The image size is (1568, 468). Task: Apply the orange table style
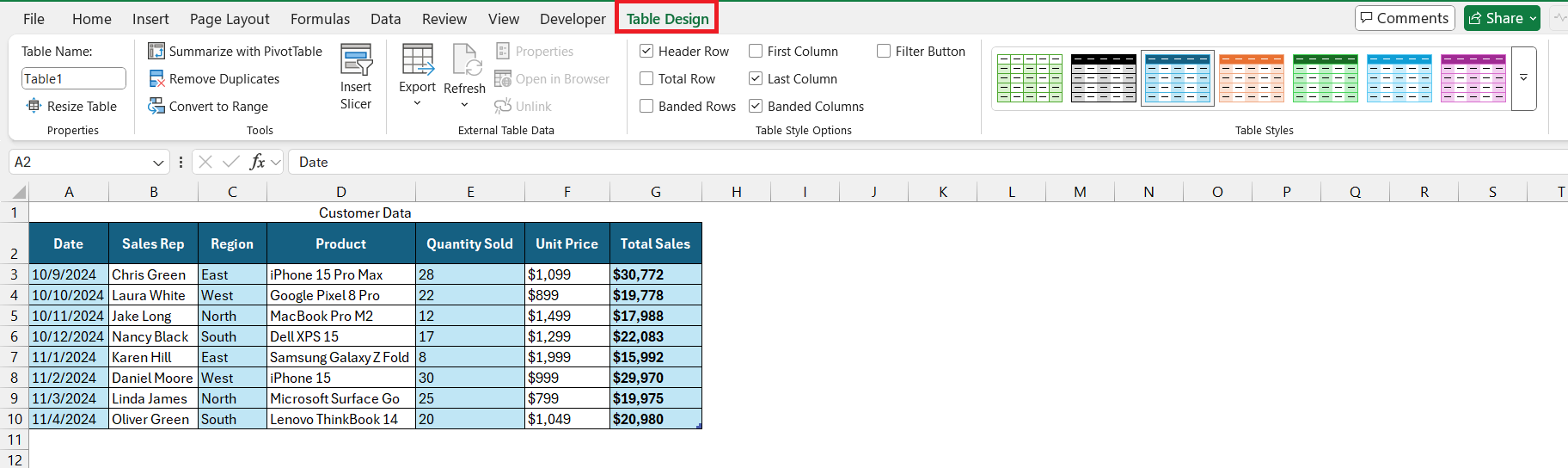pyautogui.click(x=1252, y=78)
